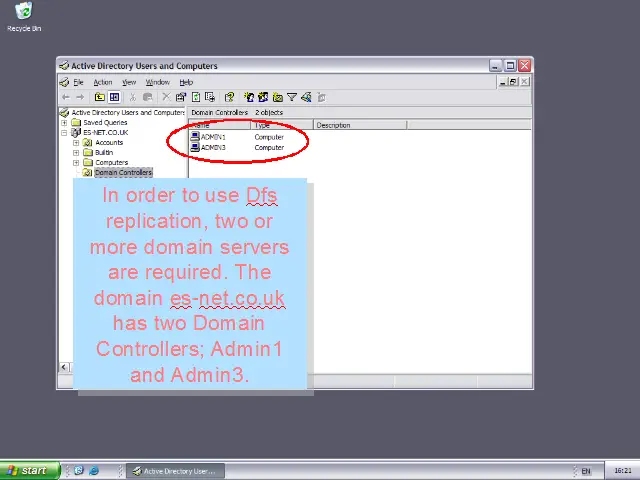Click the Forward arrow in the toolbar
This screenshot has height=480, width=640.
pyautogui.click(x=80, y=97)
